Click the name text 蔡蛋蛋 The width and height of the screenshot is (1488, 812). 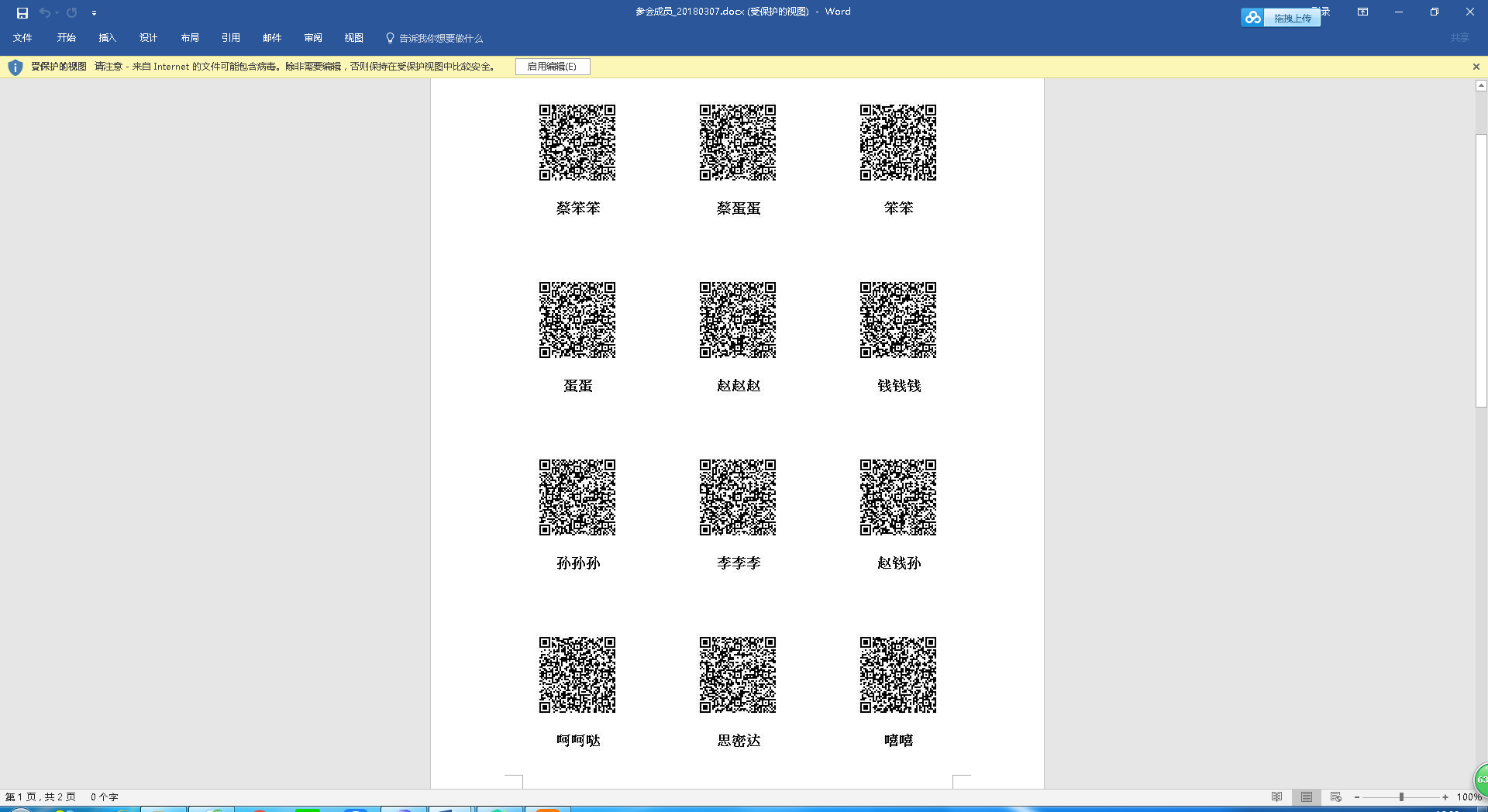point(739,208)
